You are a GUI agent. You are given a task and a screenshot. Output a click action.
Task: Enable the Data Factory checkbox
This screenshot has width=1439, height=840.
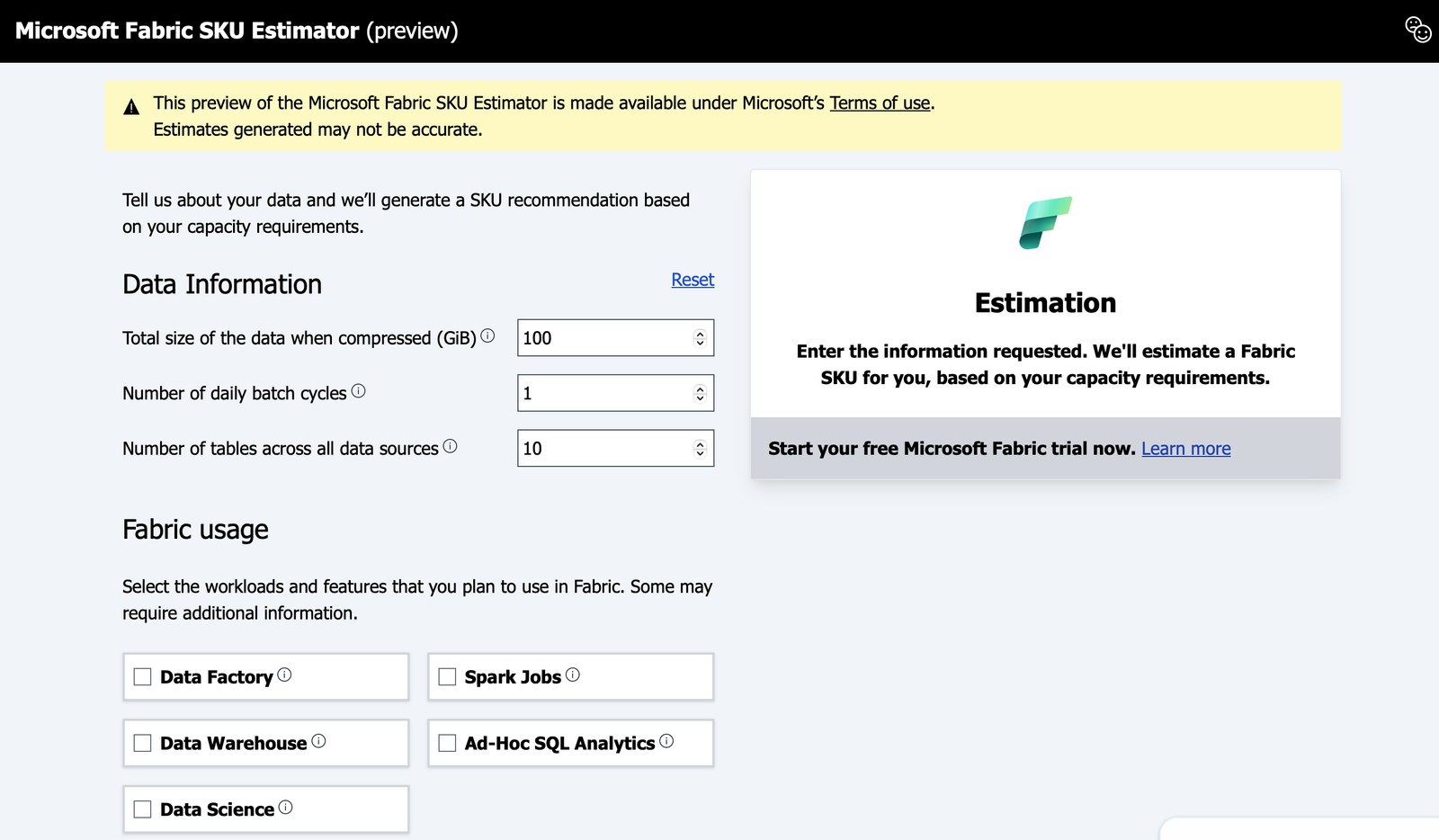click(143, 677)
